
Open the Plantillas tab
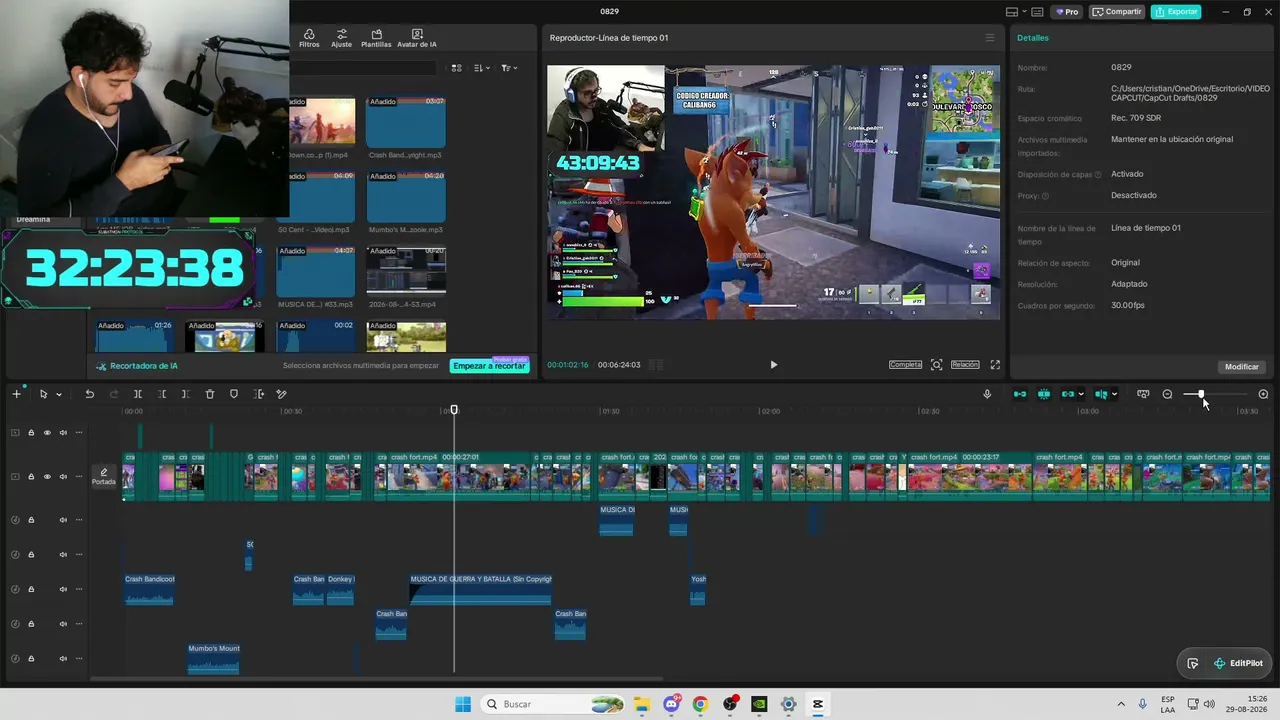tap(376, 38)
